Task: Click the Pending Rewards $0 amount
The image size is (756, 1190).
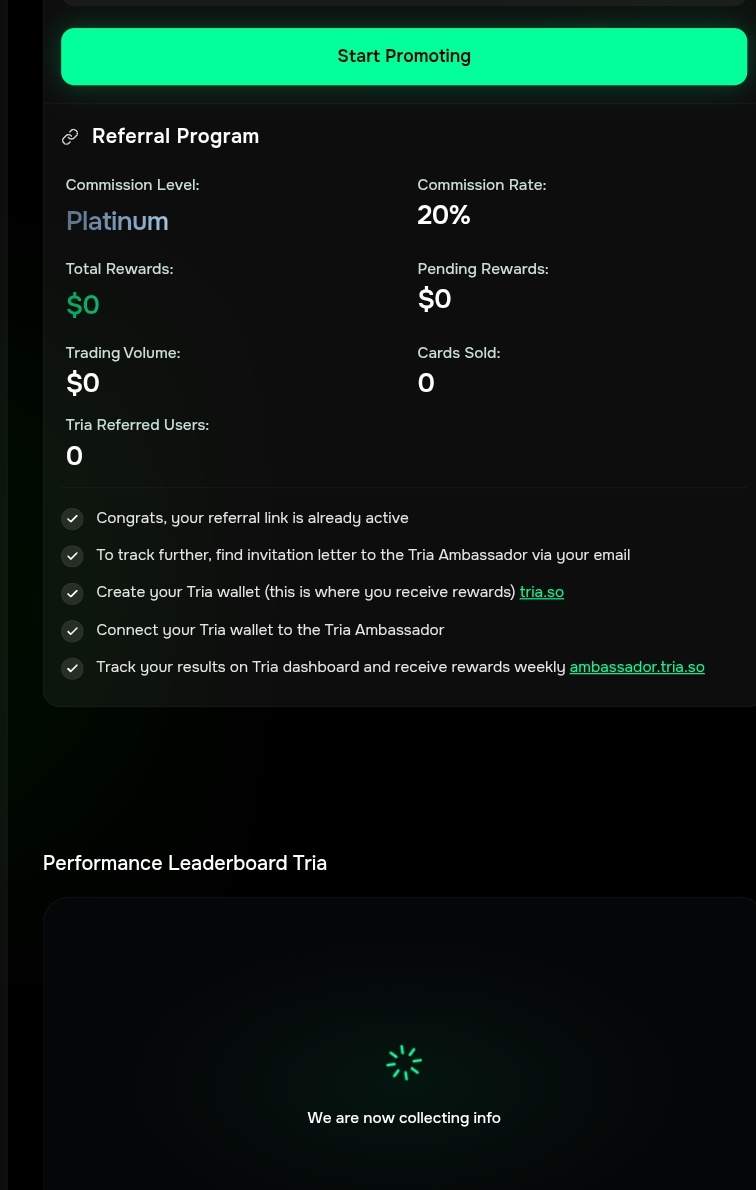Action: coord(435,299)
